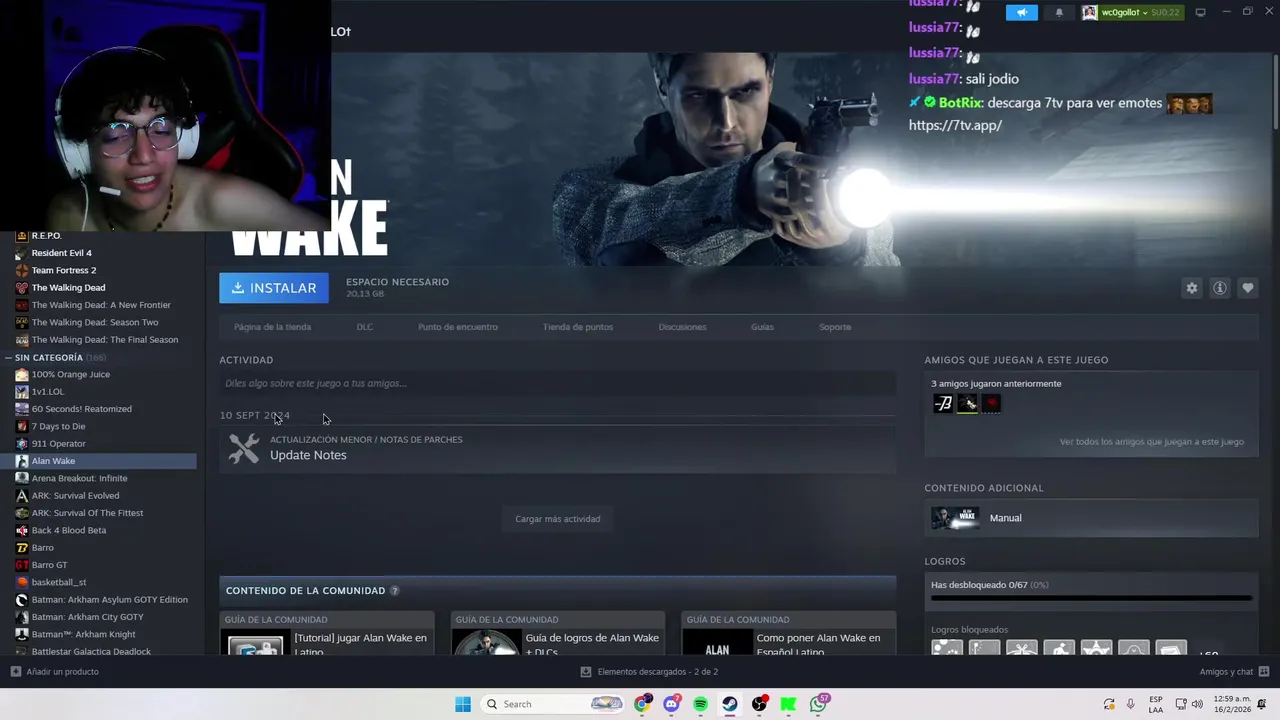Viewport: 1280px width, 720px height.
Task: Open Como poner Alan Wake en Español guide
Action: (788, 633)
